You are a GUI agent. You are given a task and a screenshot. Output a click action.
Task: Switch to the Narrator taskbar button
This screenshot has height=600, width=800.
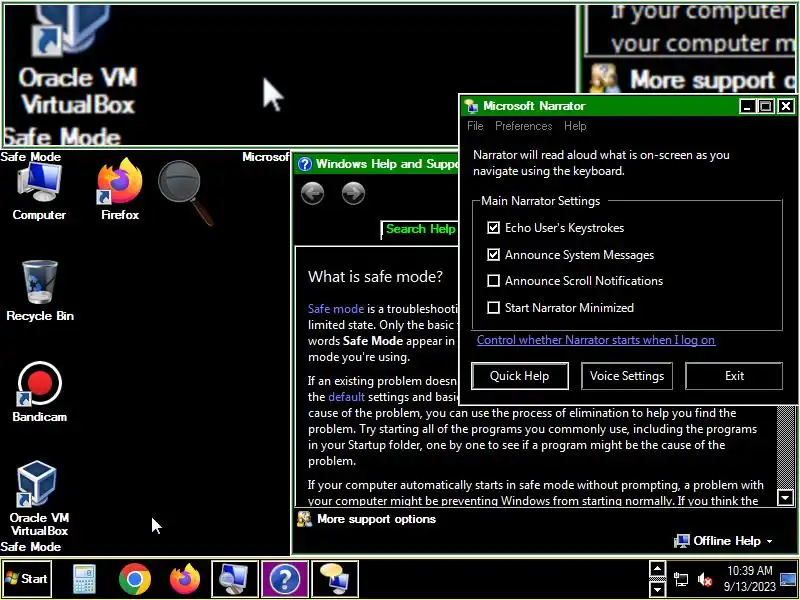point(335,579)
